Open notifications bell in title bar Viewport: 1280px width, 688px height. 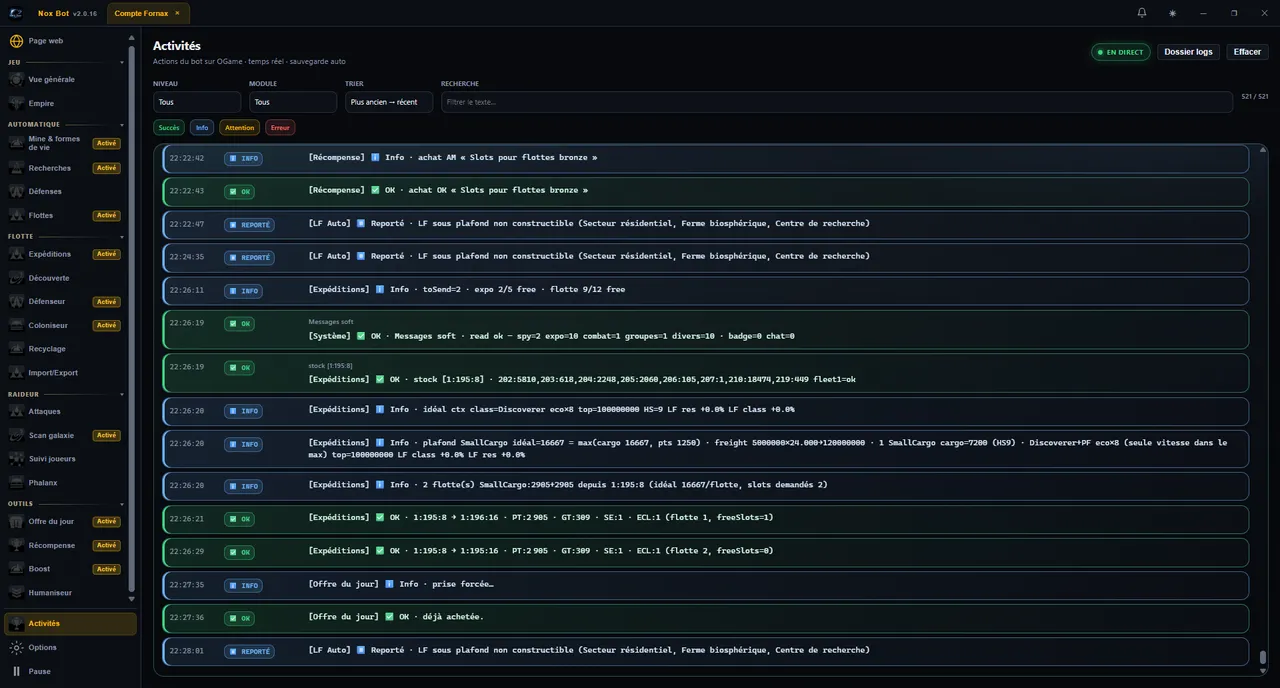pyautogui.click(x=1142, y=13)
